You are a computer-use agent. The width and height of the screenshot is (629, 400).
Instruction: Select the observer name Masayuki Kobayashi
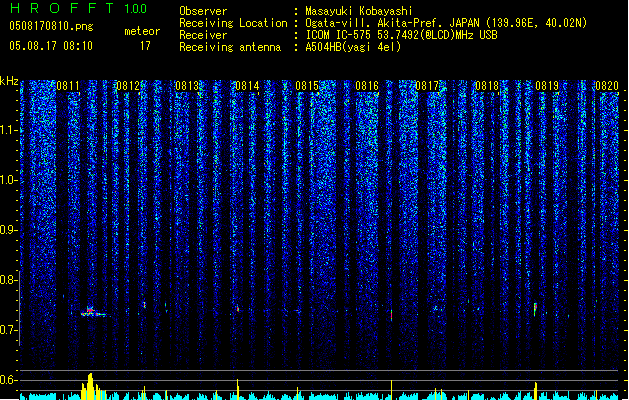coord(359,11)
